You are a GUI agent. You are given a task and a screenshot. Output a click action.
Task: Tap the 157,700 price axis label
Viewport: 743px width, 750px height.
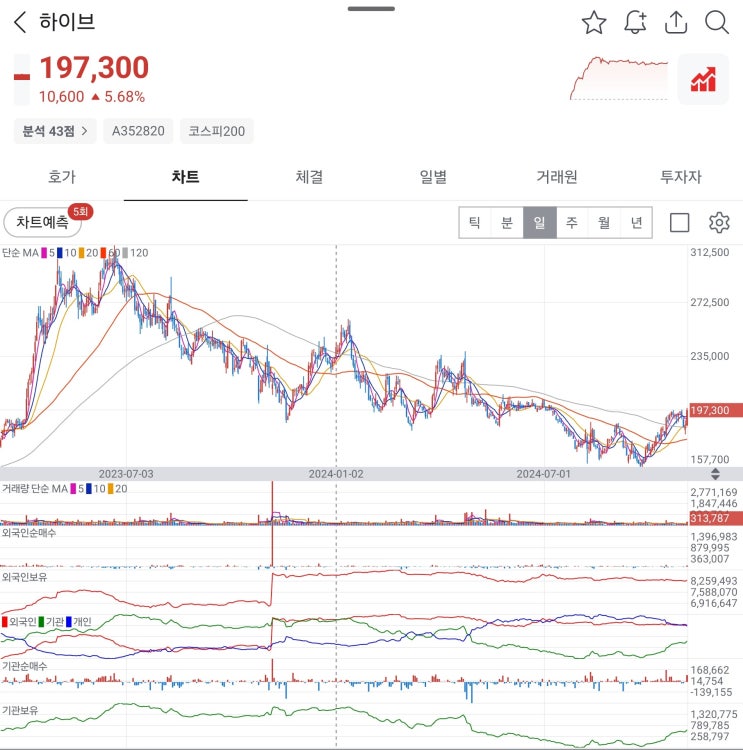710,459
